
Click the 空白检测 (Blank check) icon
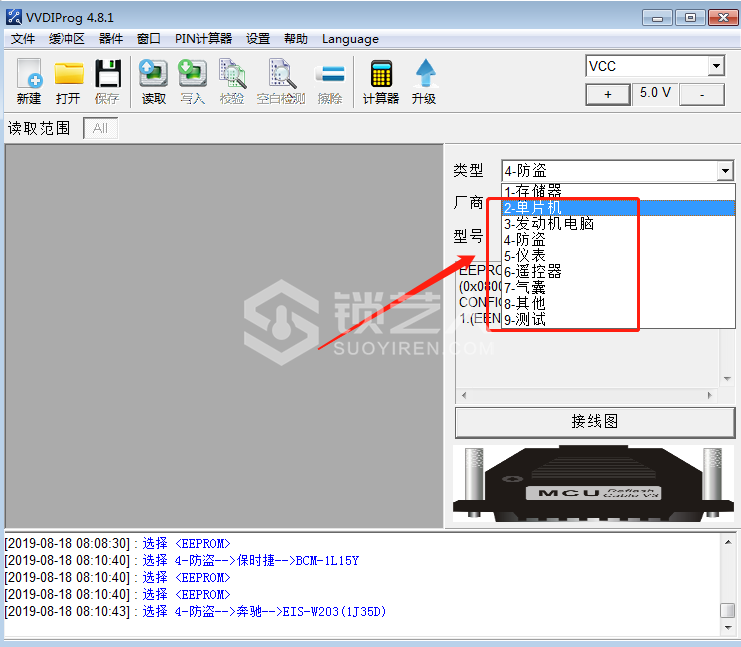point(281,81)
